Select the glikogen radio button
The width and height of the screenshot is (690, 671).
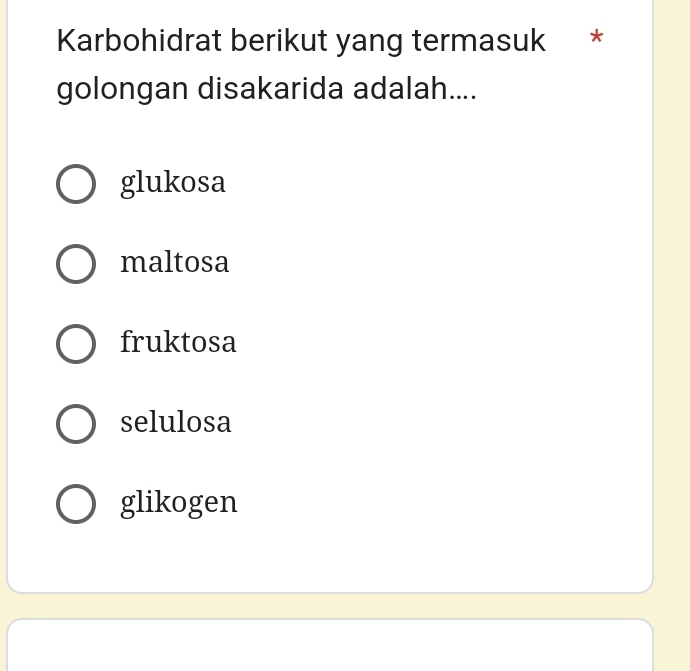tap(76, 503)
